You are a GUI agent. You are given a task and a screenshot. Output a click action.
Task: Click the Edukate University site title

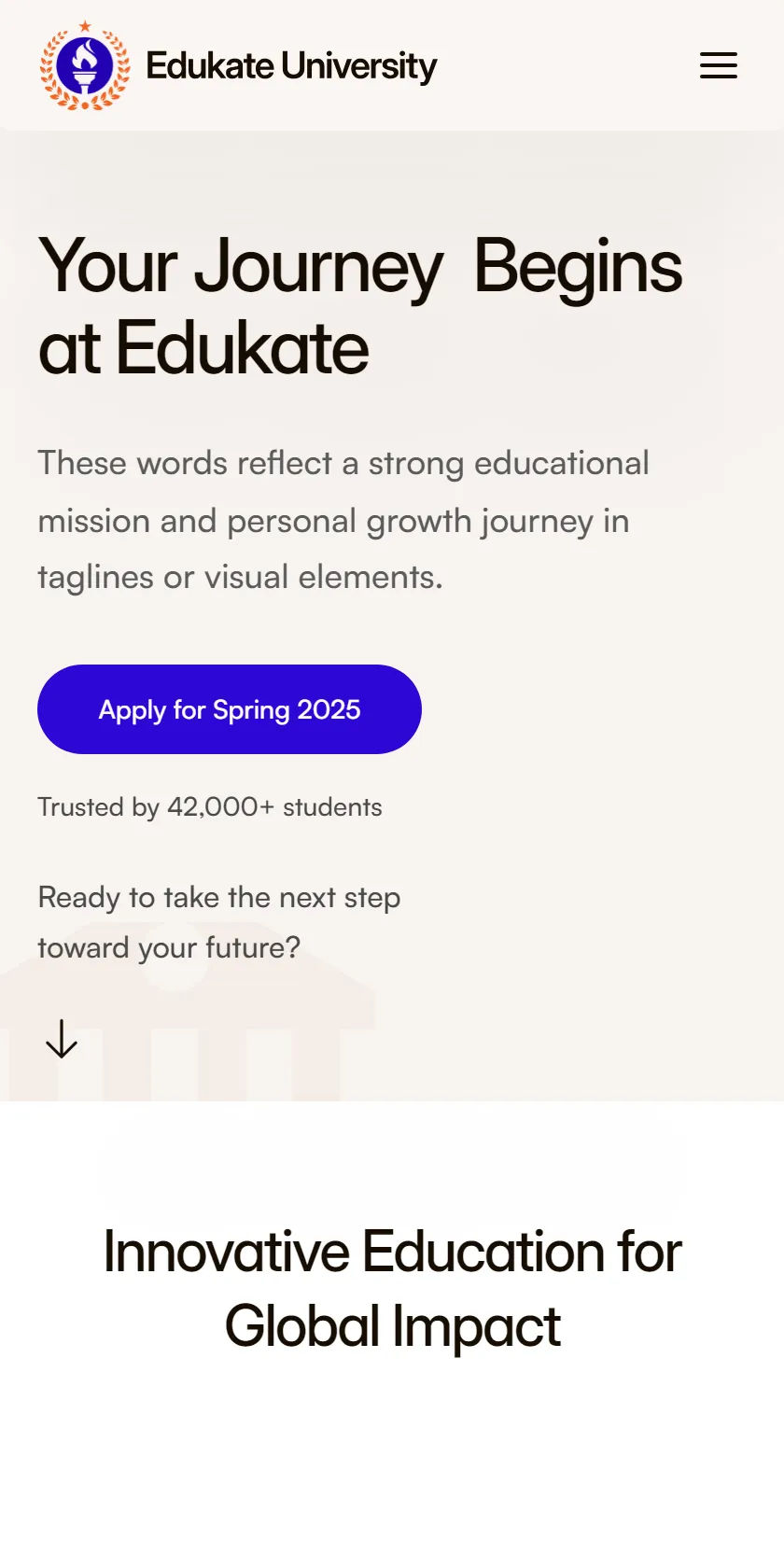[x=291, y=66]
